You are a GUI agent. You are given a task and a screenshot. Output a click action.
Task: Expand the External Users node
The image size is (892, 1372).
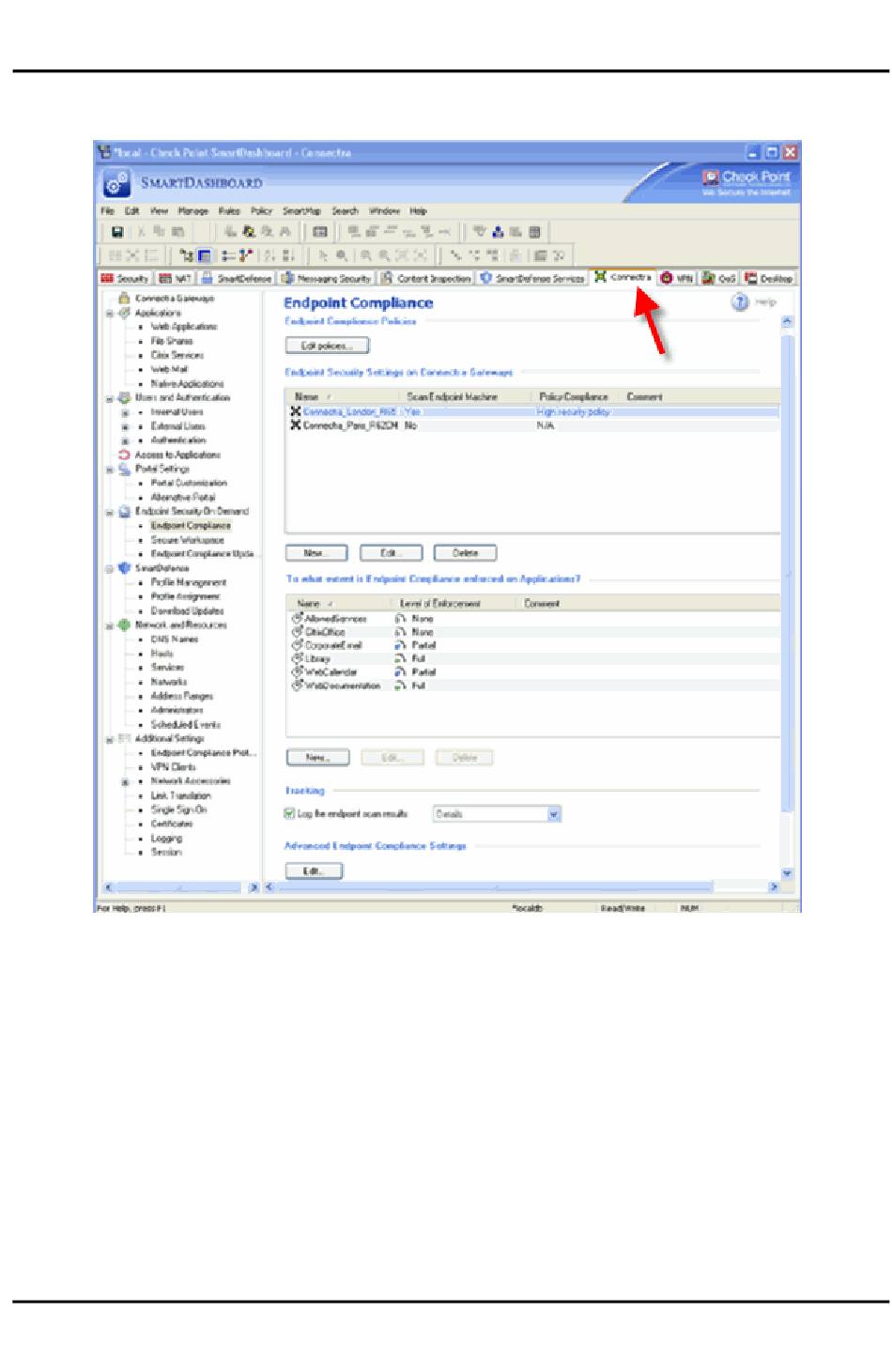(x=125, y=426)
